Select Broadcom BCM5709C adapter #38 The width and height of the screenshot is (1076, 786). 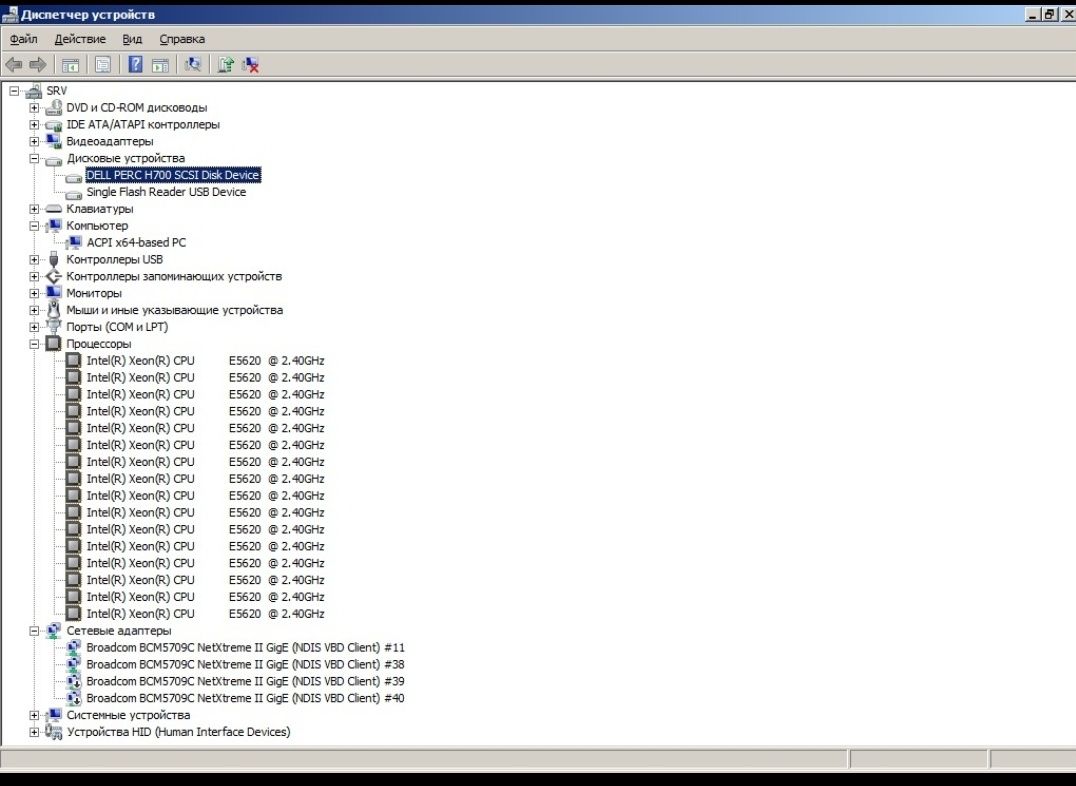[245, 664]
